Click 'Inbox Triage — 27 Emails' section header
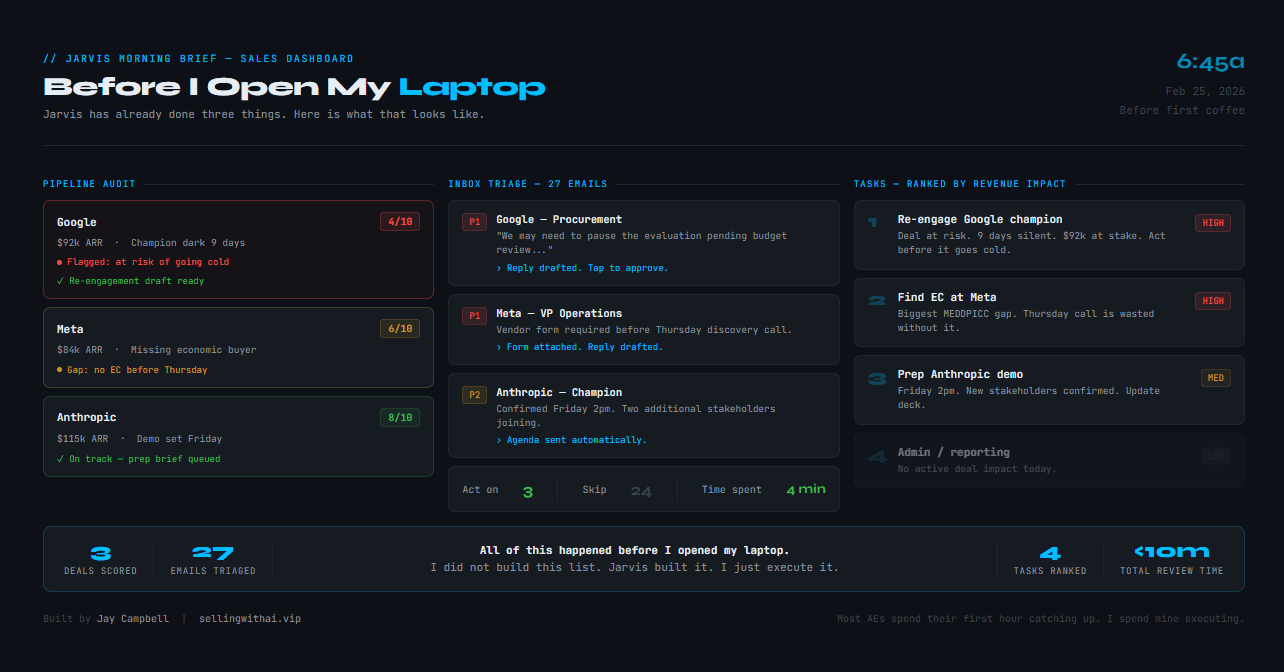The width and height of the screenshot is (1284, 672). pos(528,184)
